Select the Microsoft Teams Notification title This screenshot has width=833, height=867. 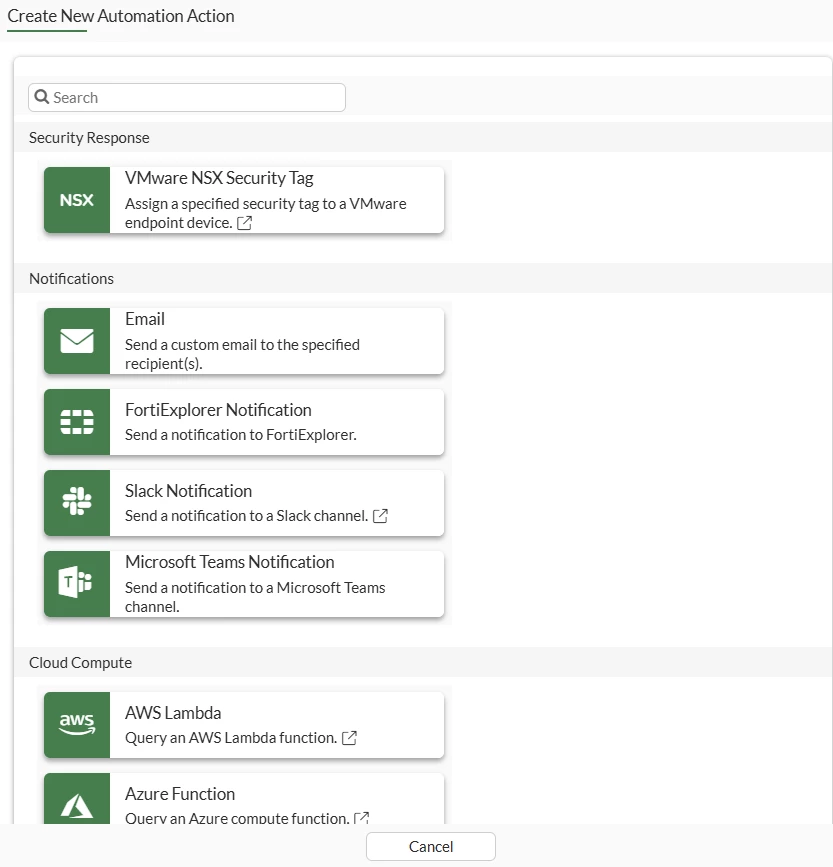coord(229,562)
